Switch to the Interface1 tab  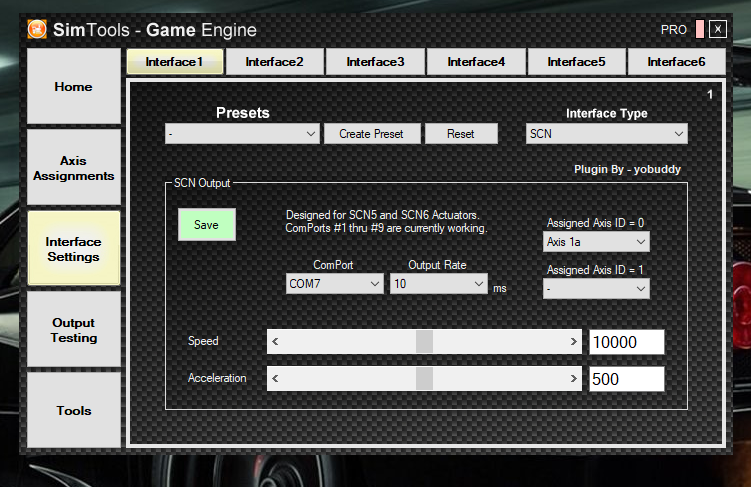(x=175, y=62)
